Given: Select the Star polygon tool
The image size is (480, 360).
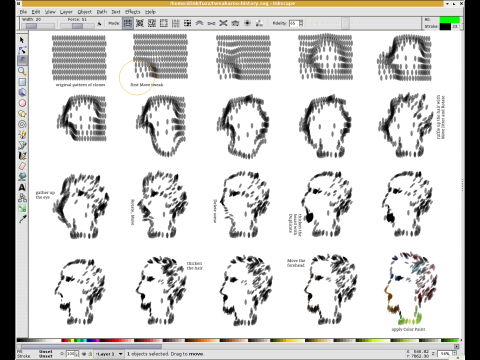Looking at the screenshot, I should click(x=22, y=114).
